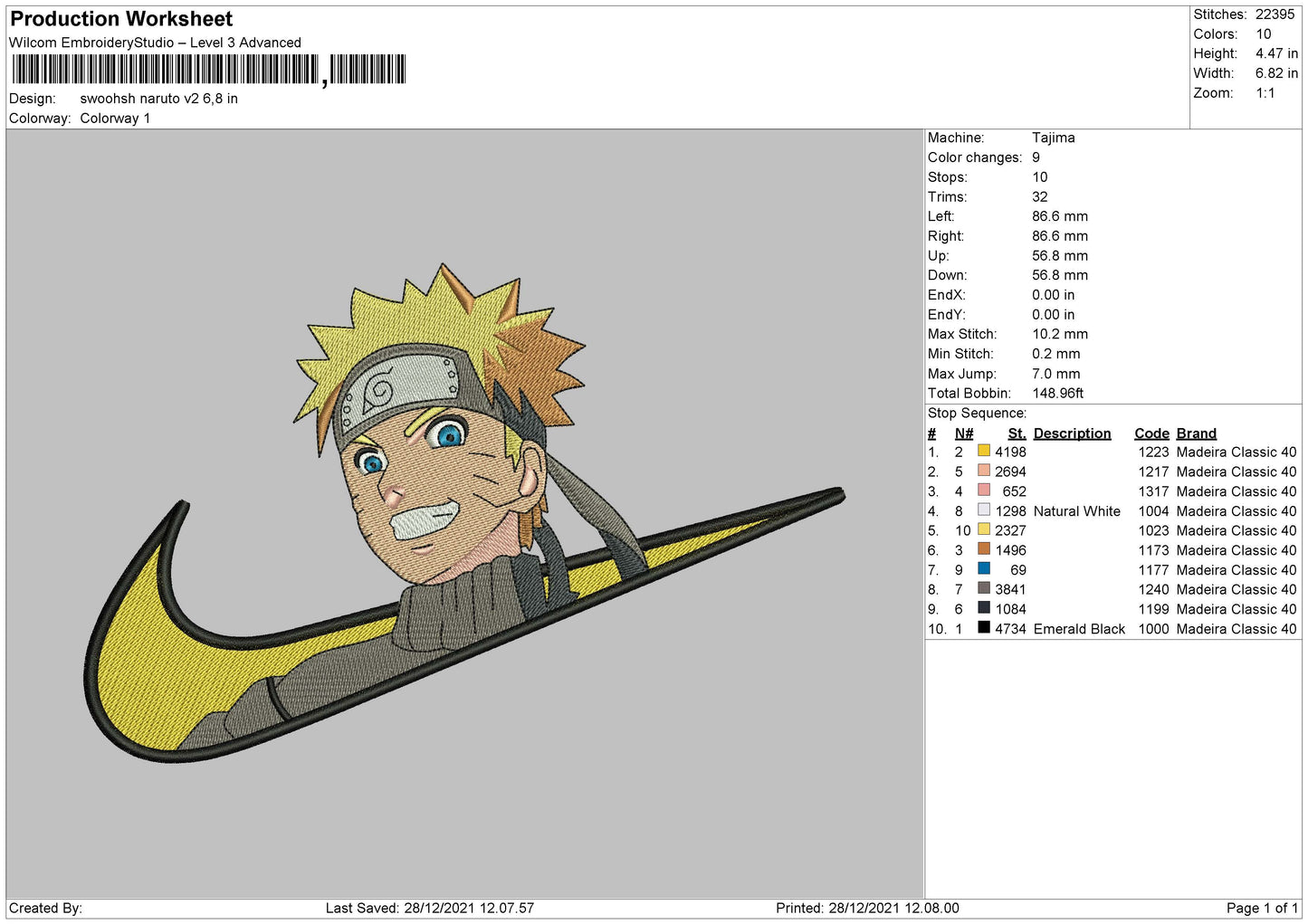Select the salmon swatch for thread code 1217

(x=983, y=471)
